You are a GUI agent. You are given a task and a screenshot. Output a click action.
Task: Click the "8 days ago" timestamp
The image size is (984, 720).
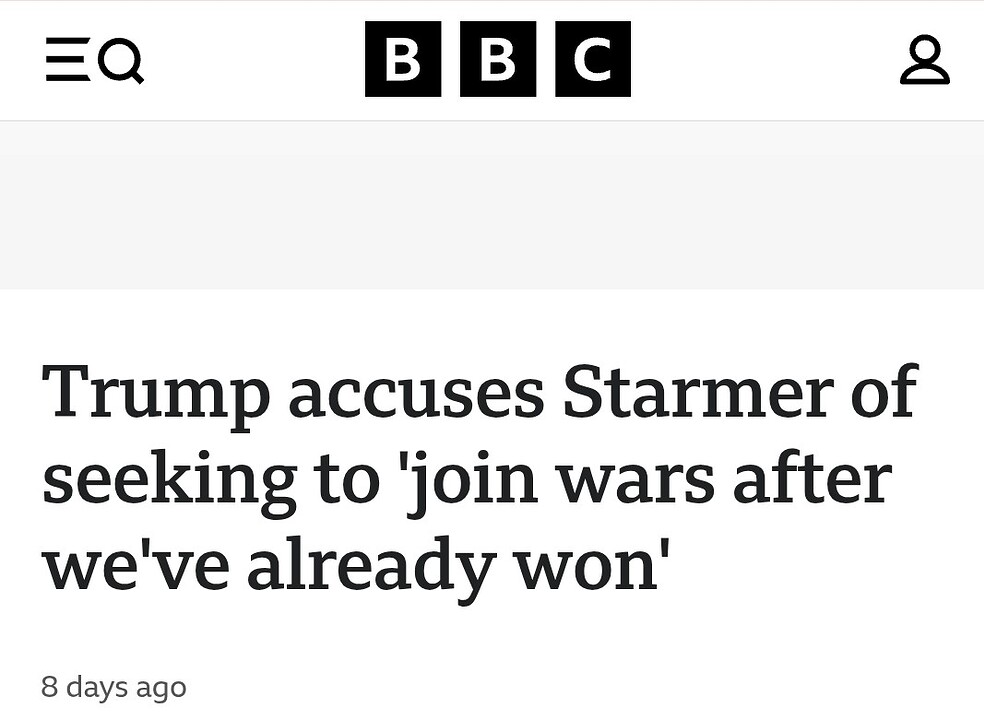[113, 687]
